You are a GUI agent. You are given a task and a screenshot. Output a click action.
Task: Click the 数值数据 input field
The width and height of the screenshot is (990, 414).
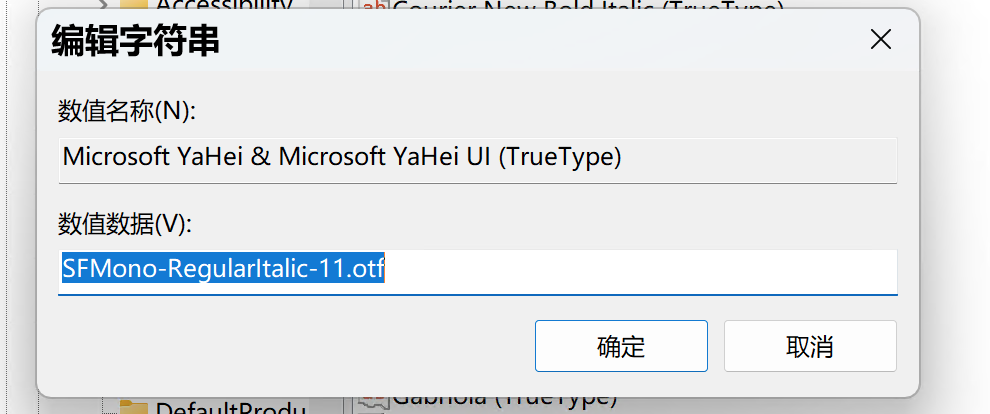(478, 272)
